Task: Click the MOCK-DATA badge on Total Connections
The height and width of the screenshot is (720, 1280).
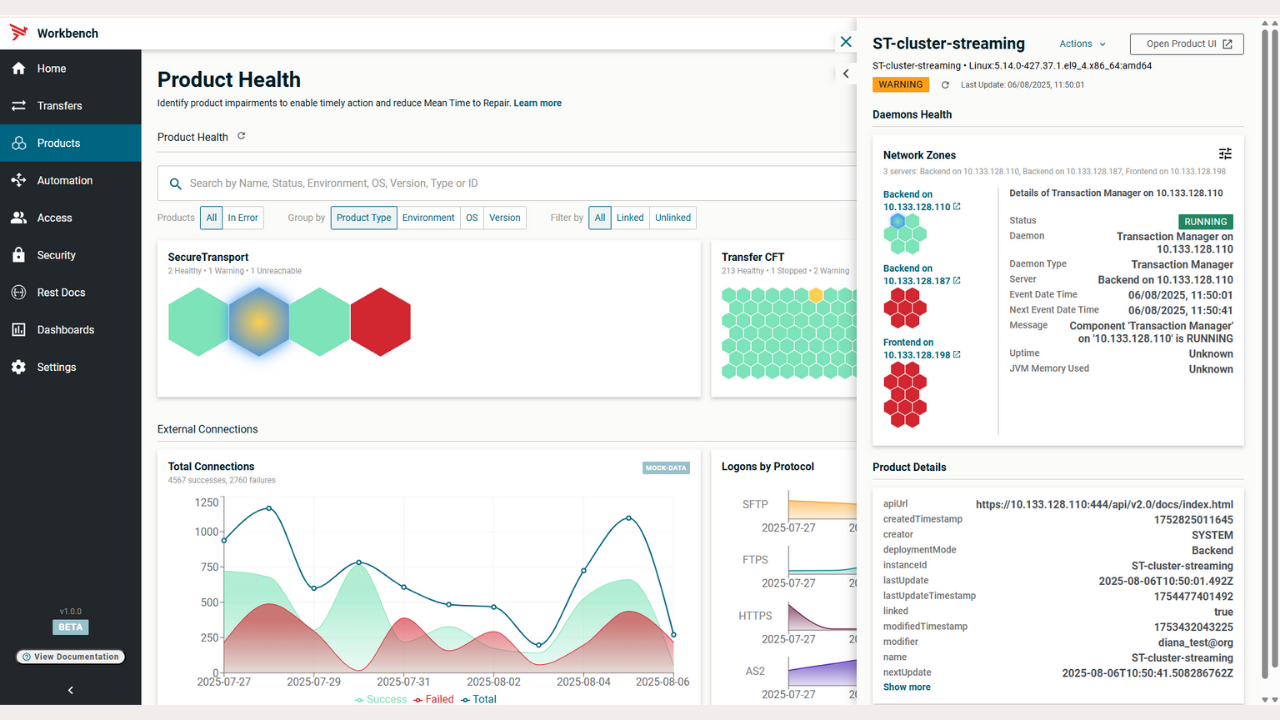Action: click(666, 468)
